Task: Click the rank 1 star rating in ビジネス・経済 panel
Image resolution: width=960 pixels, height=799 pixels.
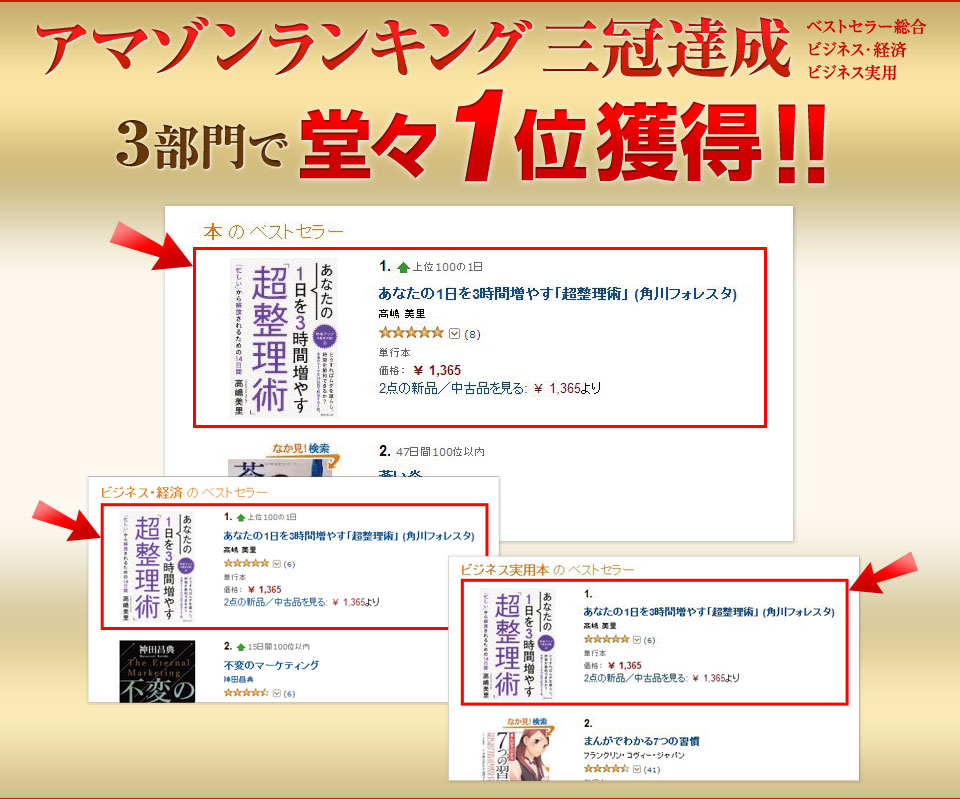Action: (247, 563)
